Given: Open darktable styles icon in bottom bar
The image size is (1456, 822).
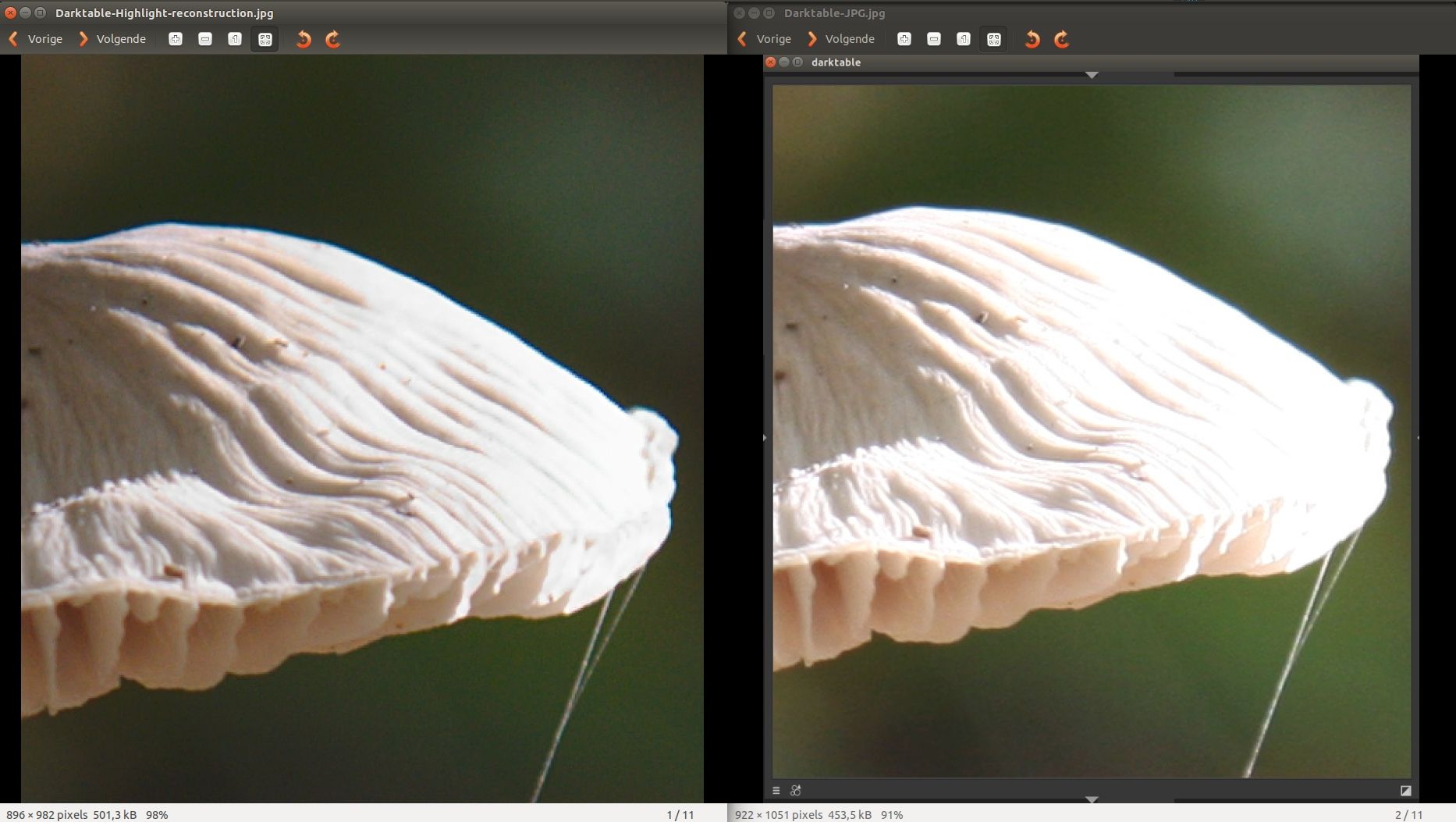Looking at the screenshot, I should (796, 791).
